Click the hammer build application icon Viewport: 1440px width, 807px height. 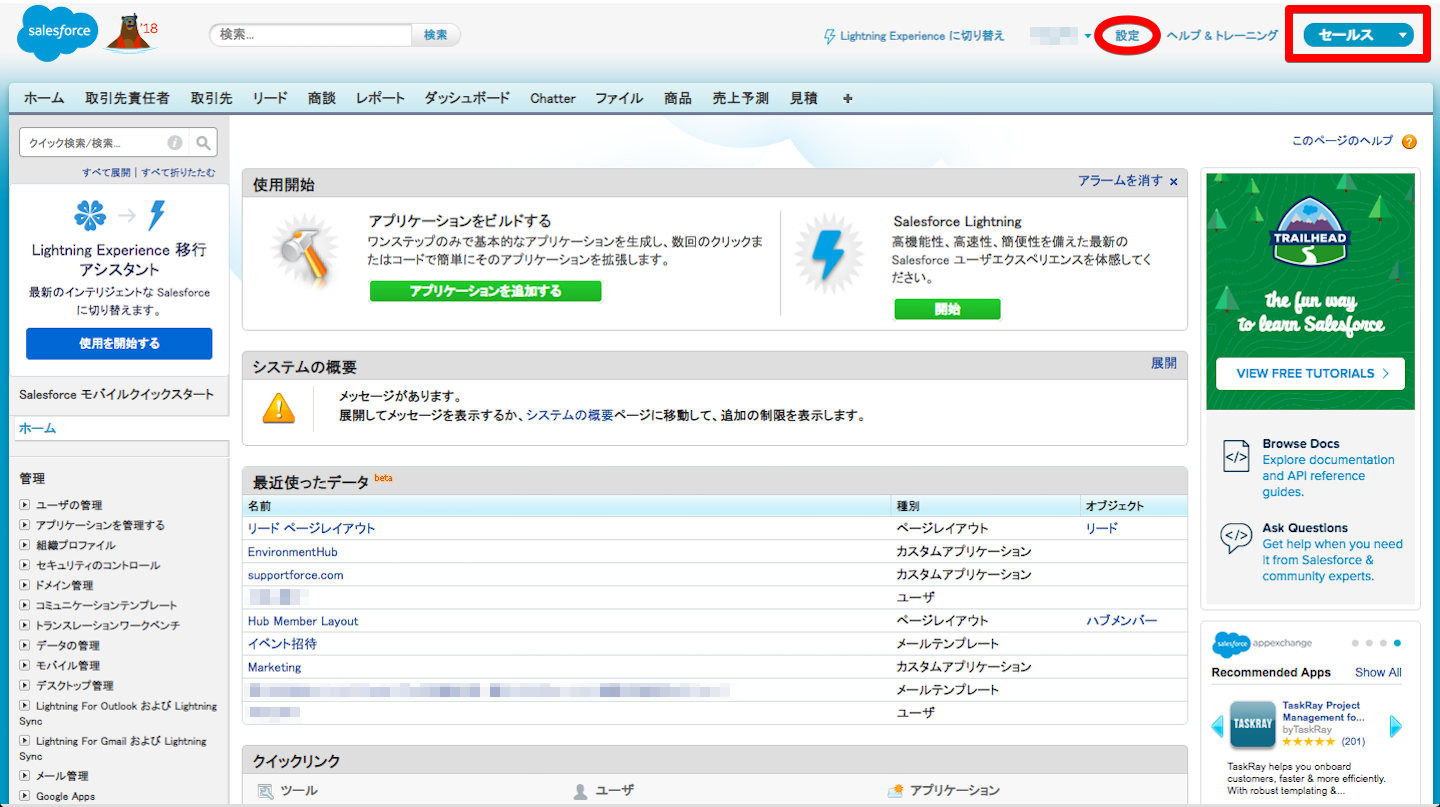[305, 251]
